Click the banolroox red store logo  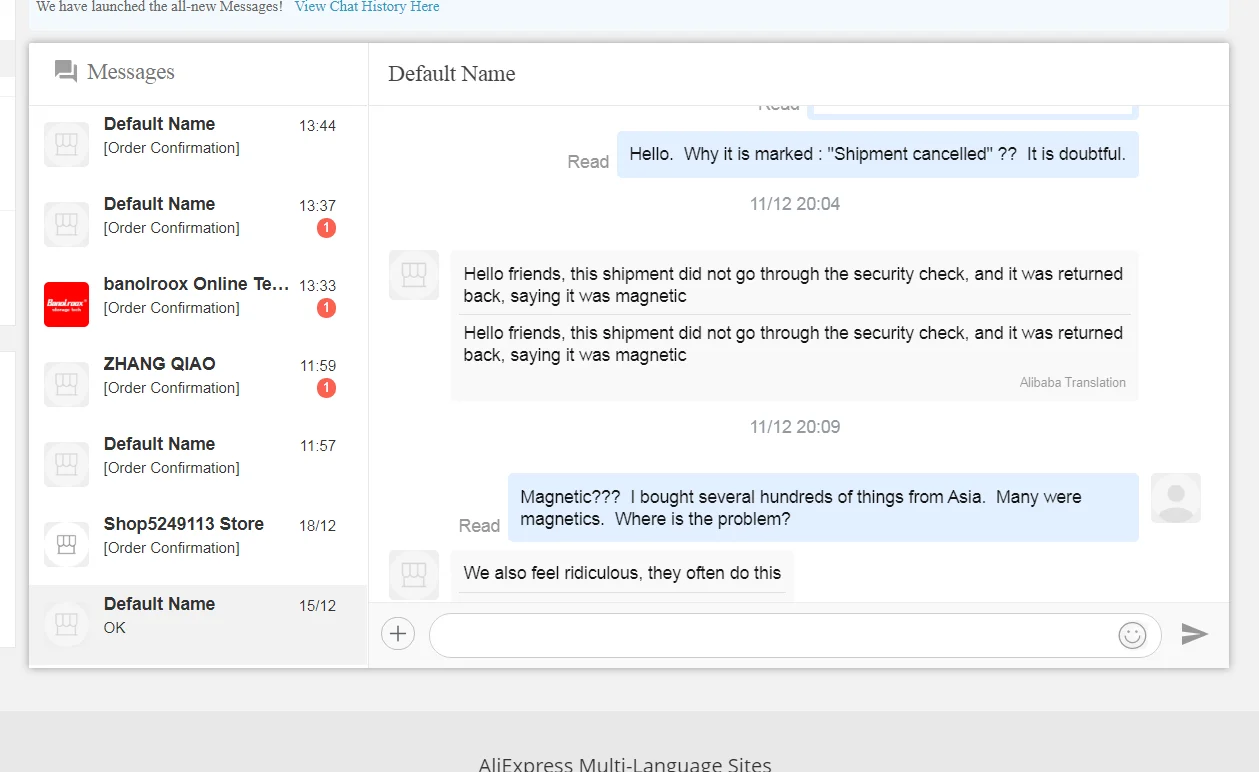point(67,304)
